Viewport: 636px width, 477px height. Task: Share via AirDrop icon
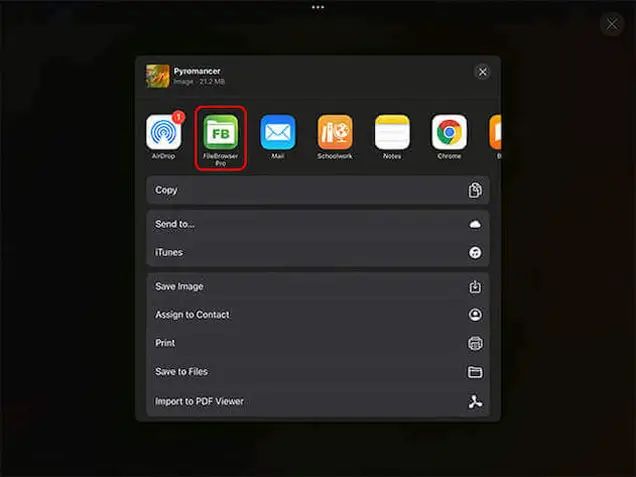point(163,132)
